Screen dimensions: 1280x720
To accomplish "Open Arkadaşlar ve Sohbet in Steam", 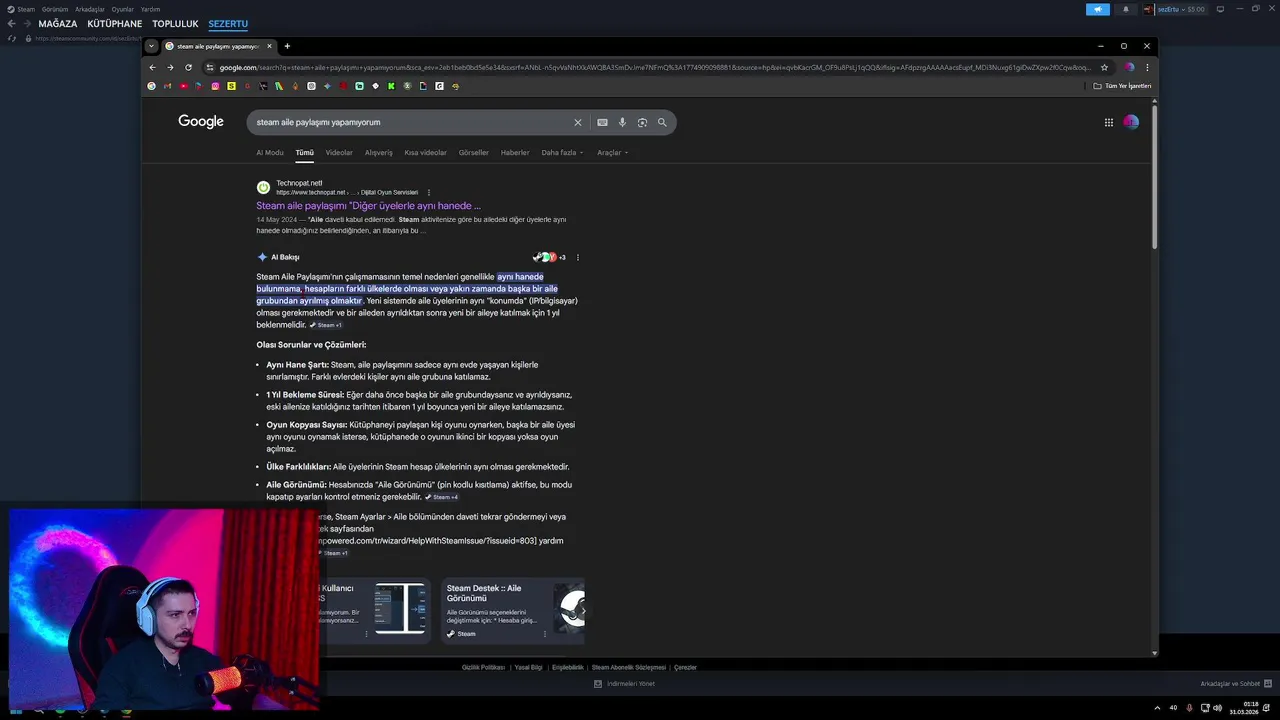I will [1236, 684].
